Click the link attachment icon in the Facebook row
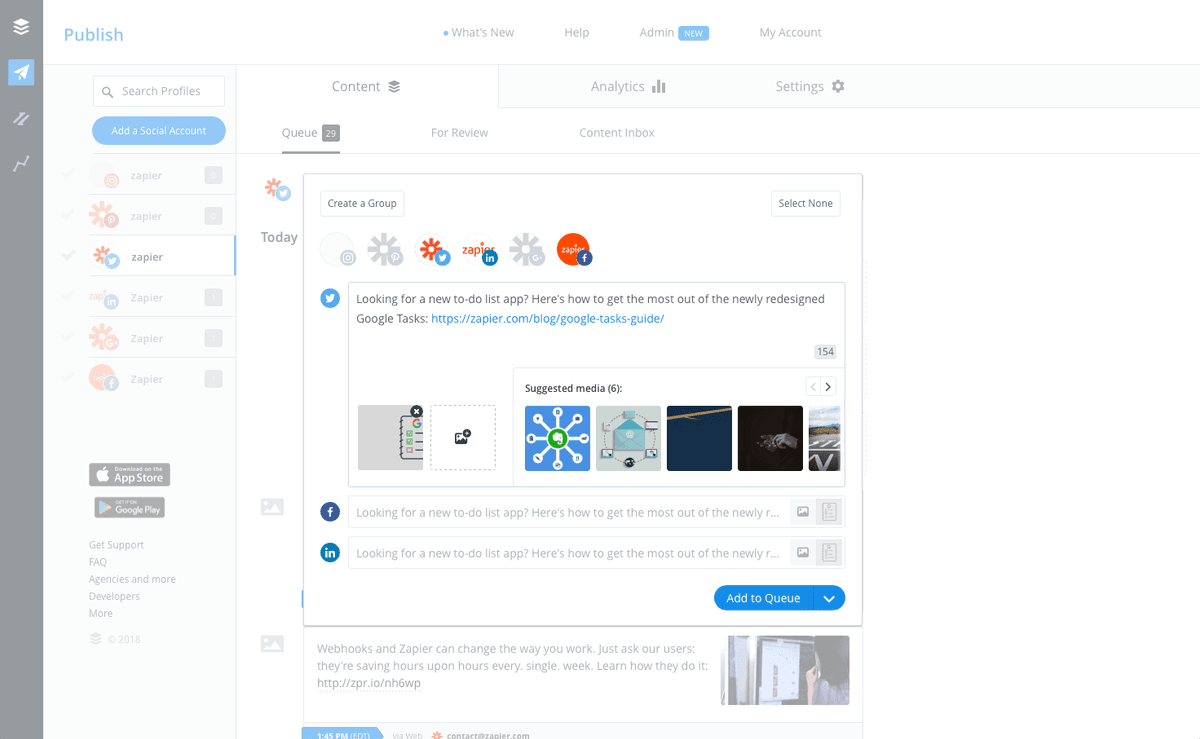The width and height of the screenshot is (1200, 739). pyautogui.click(x=828, y=512)
